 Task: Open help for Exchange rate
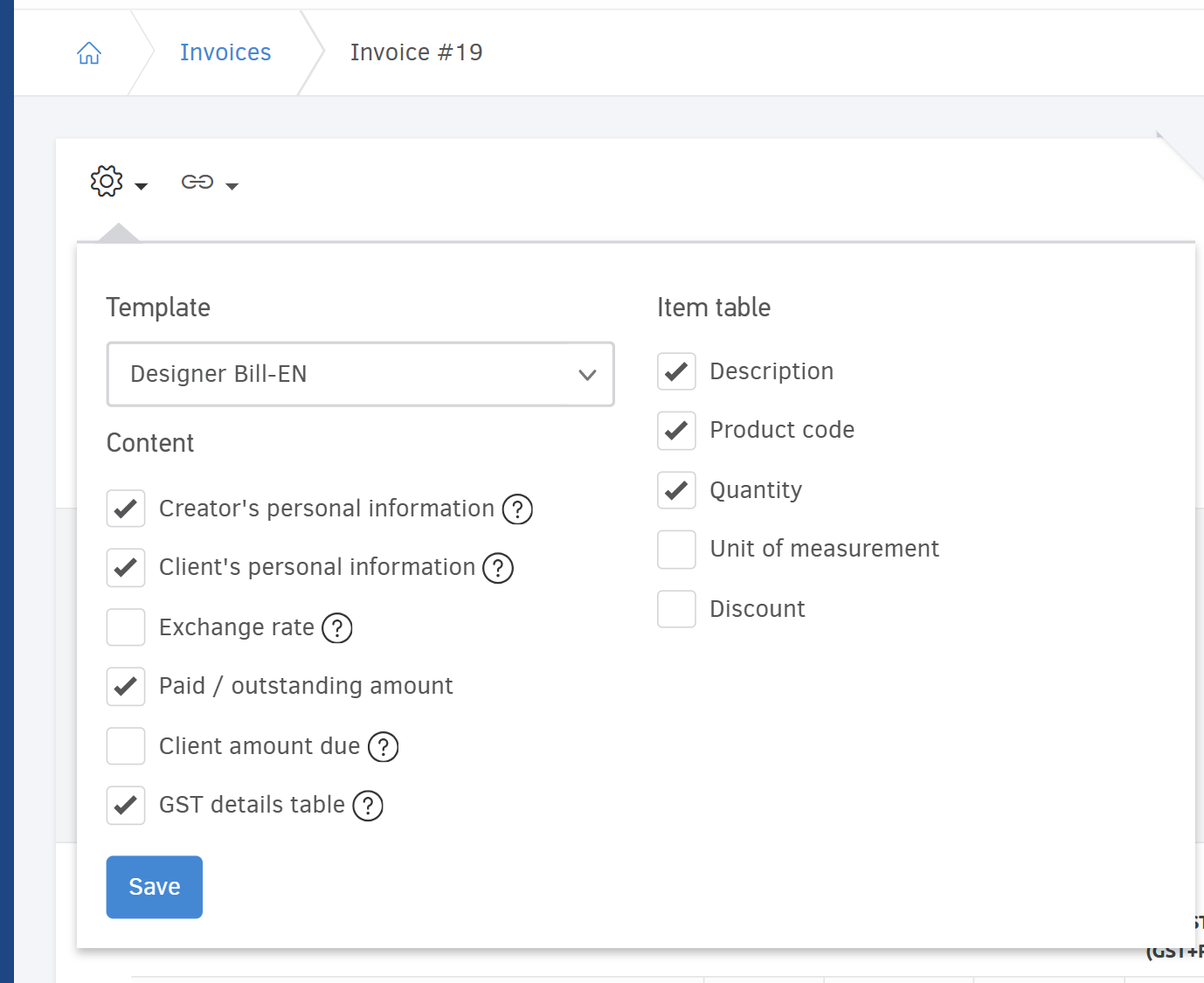coord(336,628)
